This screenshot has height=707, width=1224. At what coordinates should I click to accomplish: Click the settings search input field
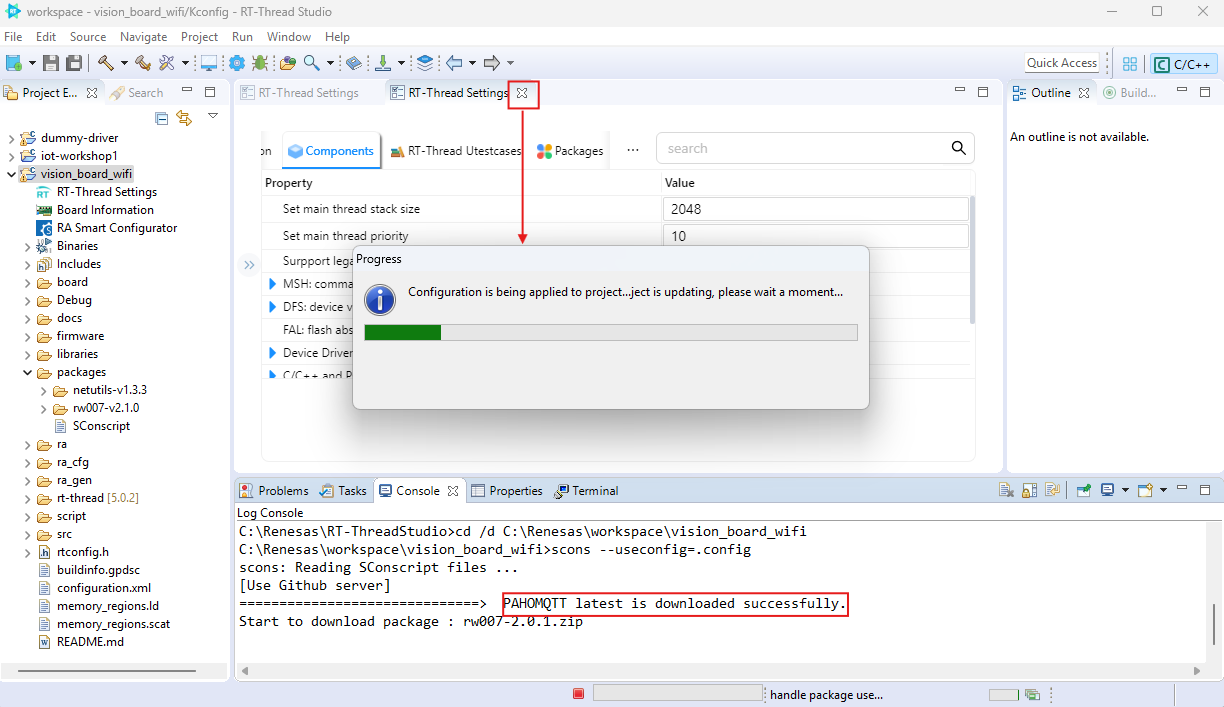click(800, 149)
